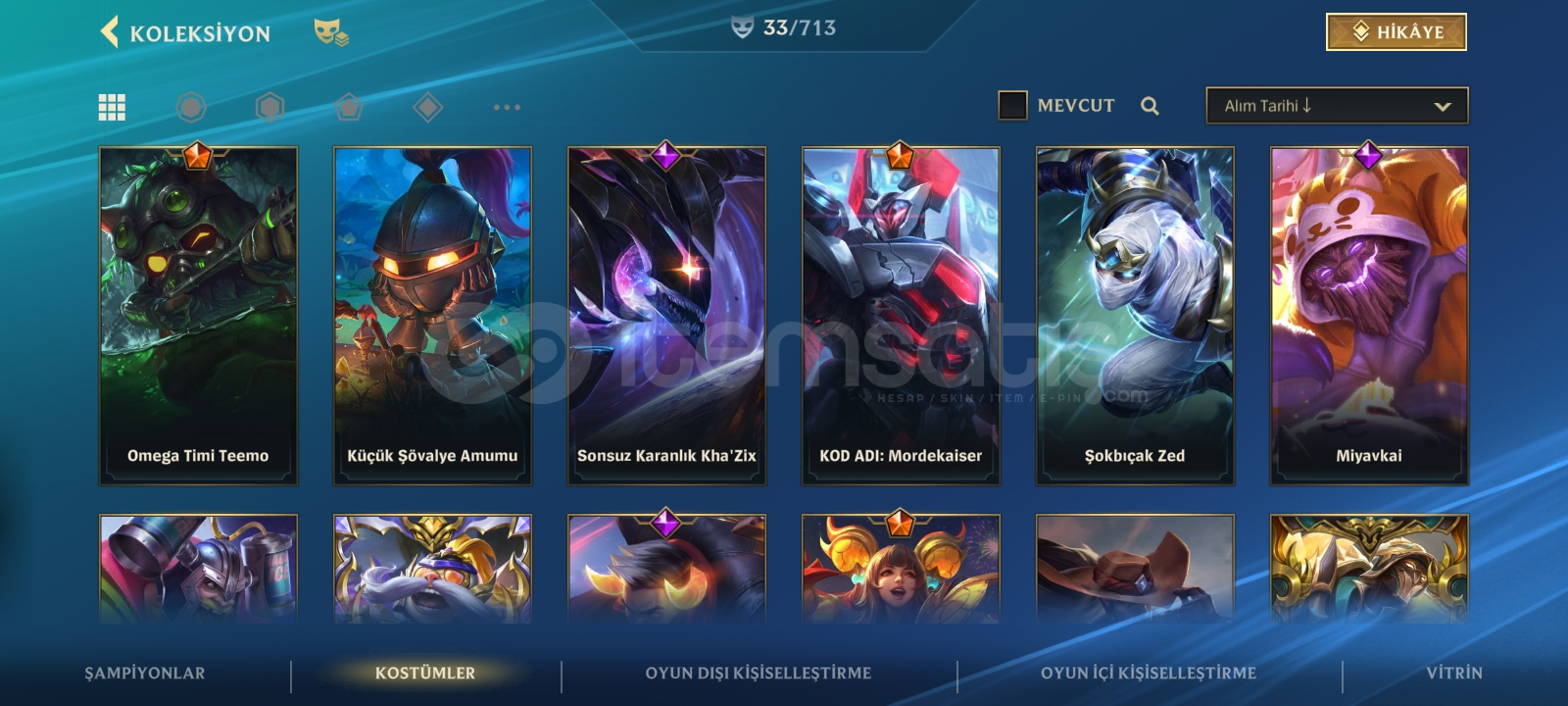This screenshot has width=1568, height=706.
Task: Go back using the Koleksiyon arrow
Action: [109, 32]
